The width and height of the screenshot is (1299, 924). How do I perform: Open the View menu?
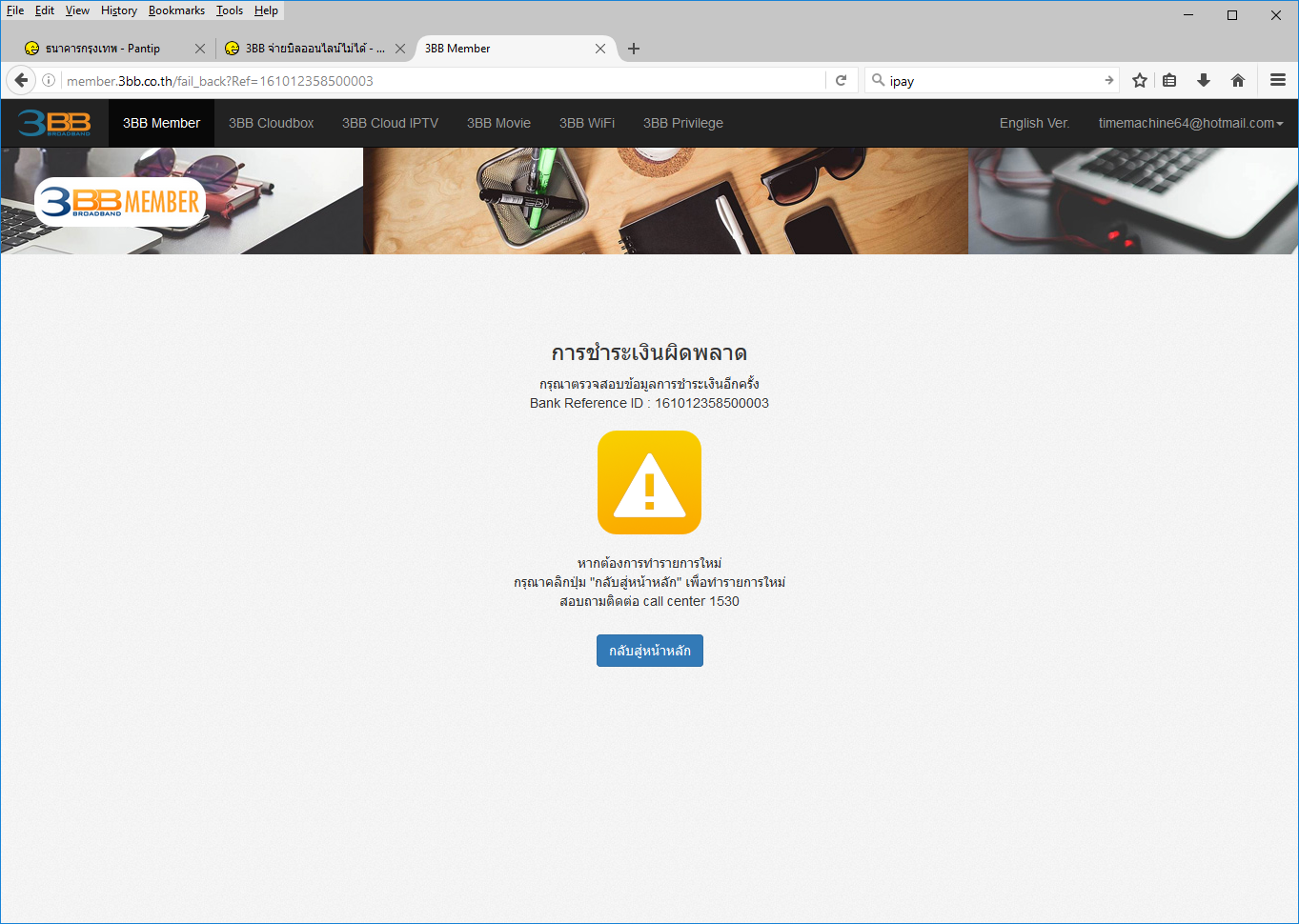tap(77, 10)
